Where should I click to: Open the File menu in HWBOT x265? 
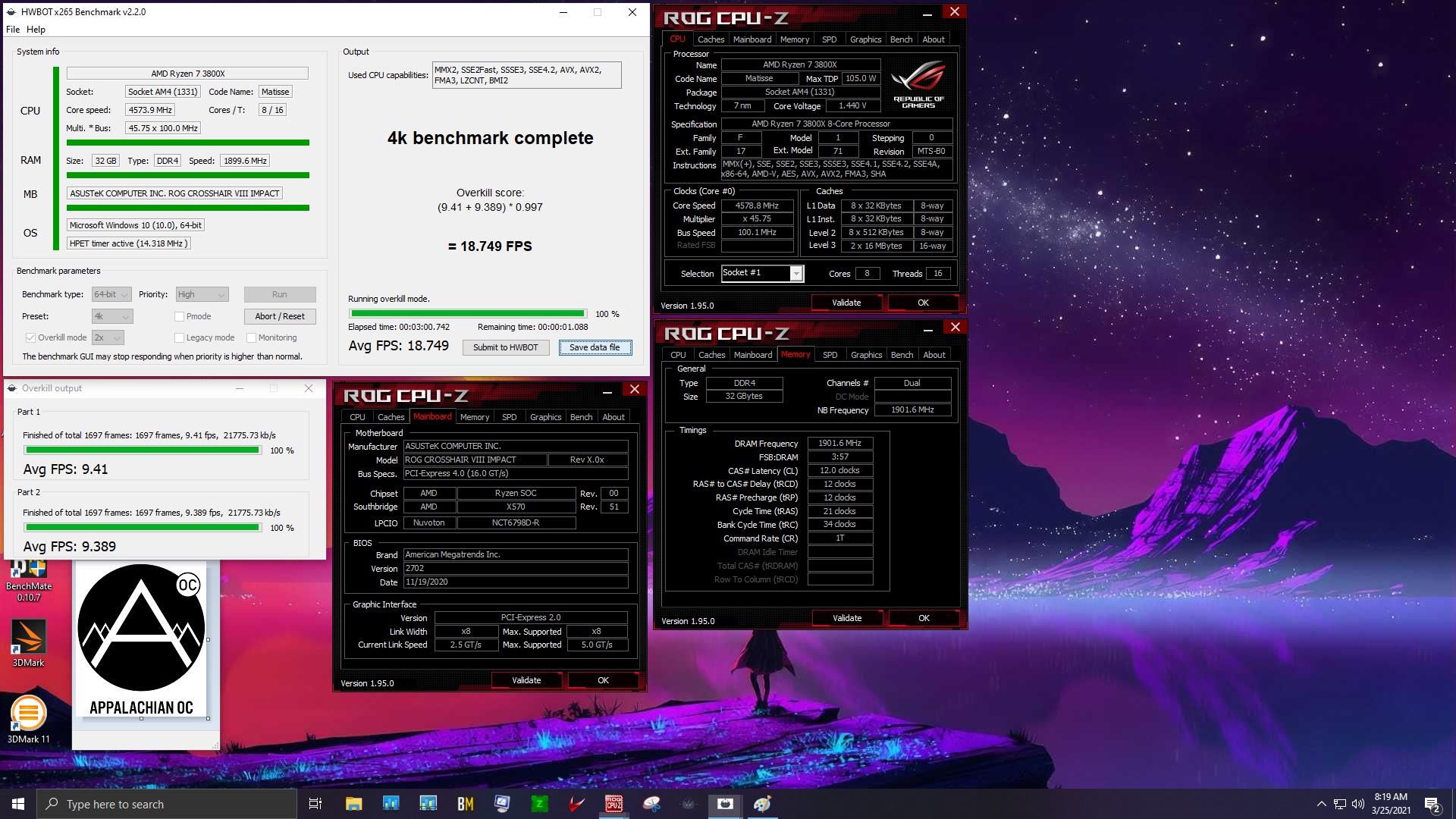coord(13,30)
